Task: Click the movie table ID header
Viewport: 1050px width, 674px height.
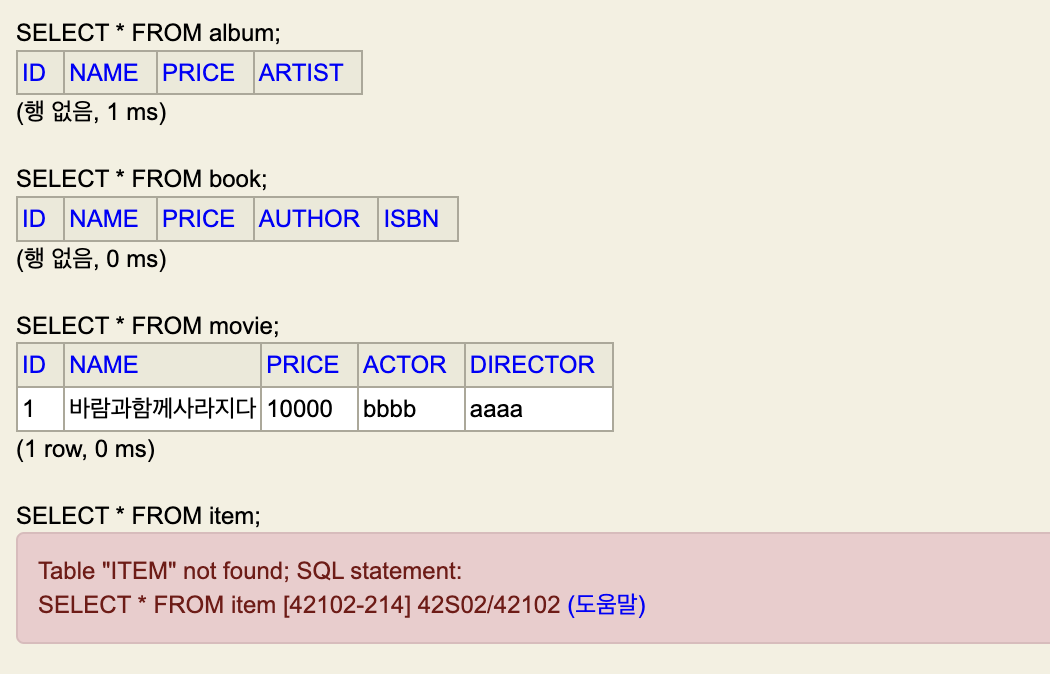Action: click(34, 365)
